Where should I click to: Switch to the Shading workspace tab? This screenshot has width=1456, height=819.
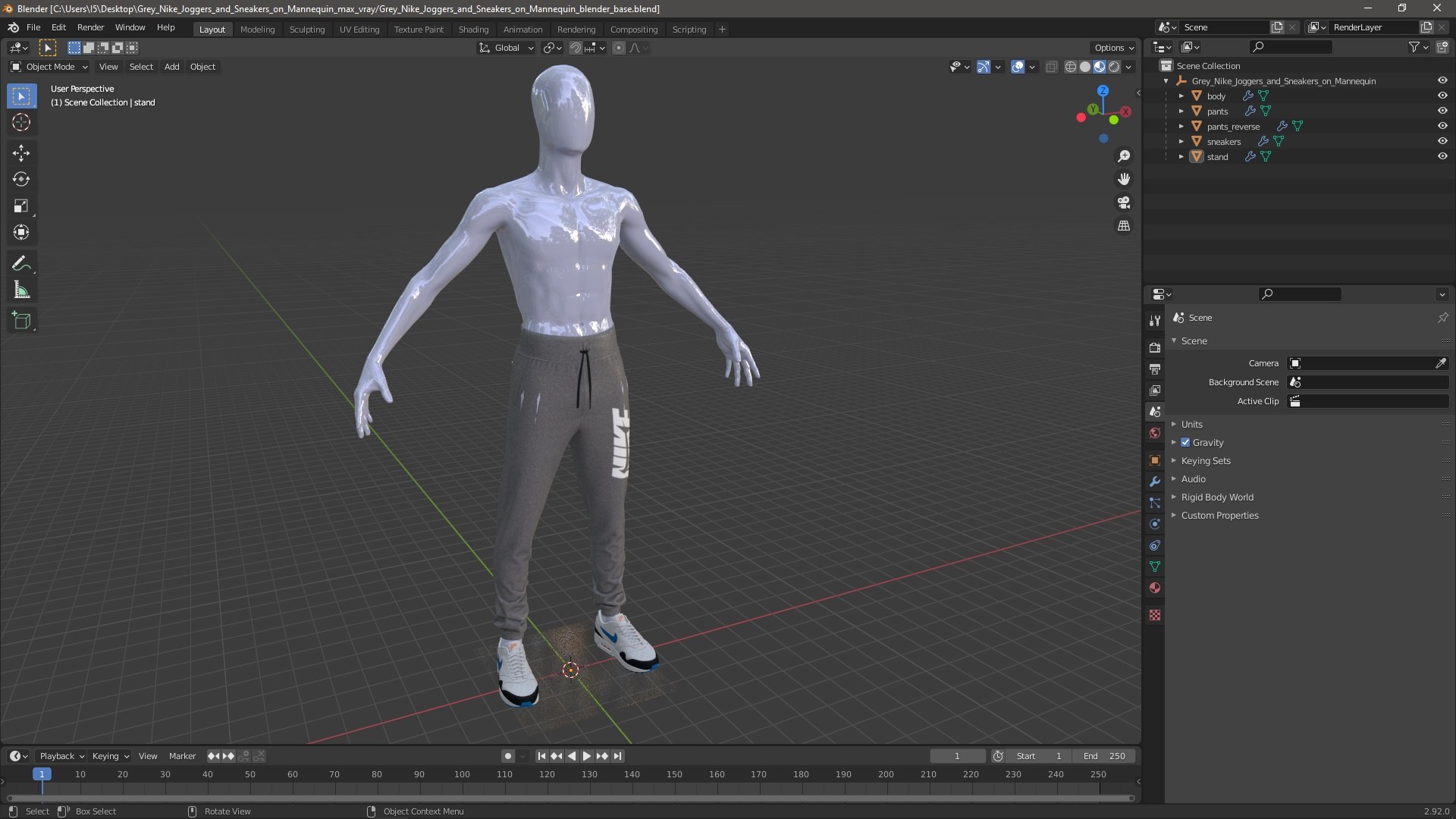click(x=473, y=30)
